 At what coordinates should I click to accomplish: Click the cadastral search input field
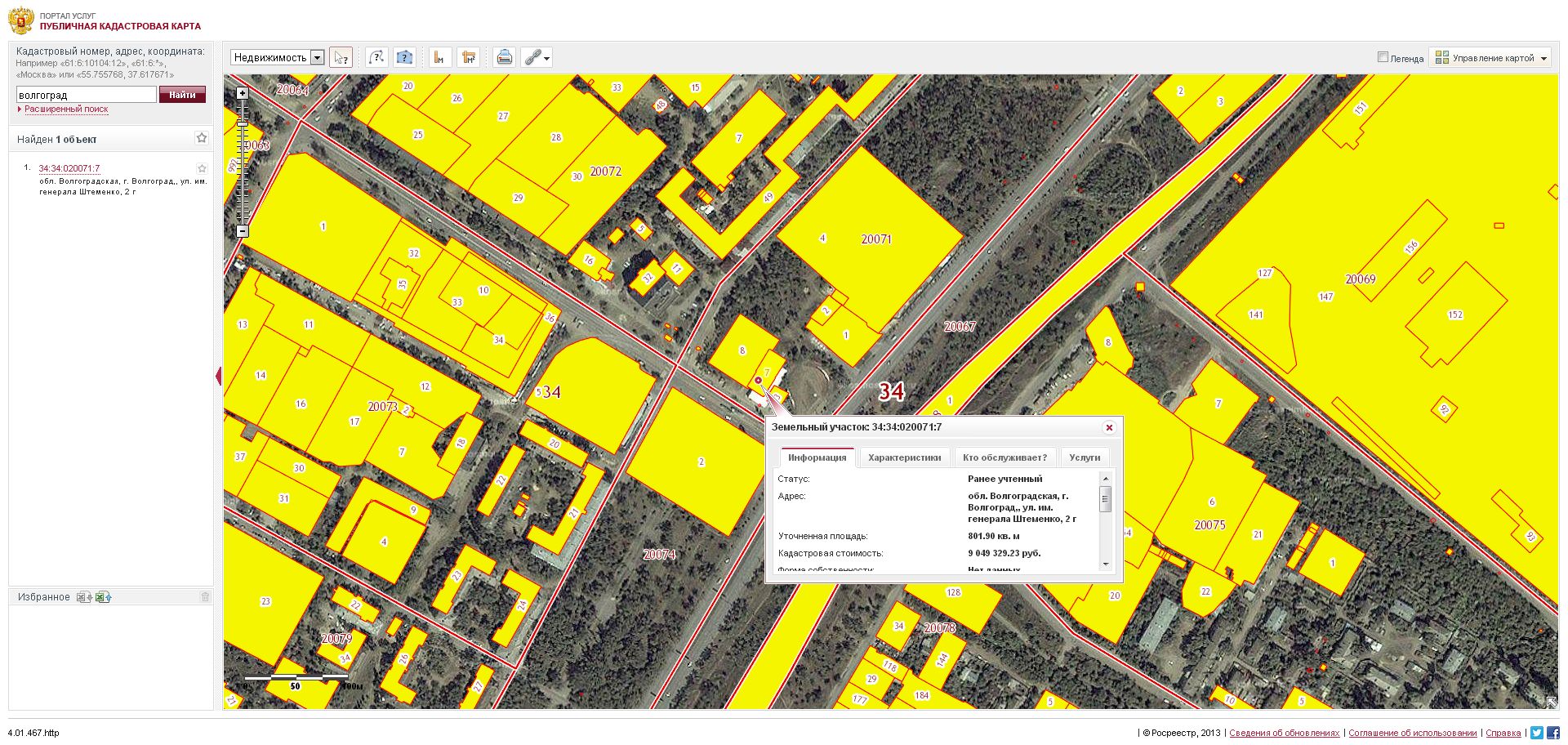[87, 96]
